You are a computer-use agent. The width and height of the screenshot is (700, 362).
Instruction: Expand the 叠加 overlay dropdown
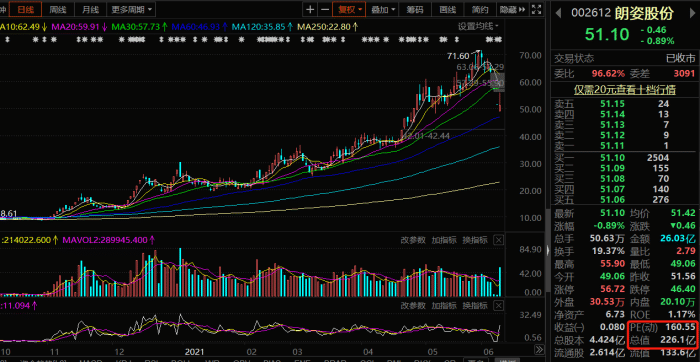[384, 9]
